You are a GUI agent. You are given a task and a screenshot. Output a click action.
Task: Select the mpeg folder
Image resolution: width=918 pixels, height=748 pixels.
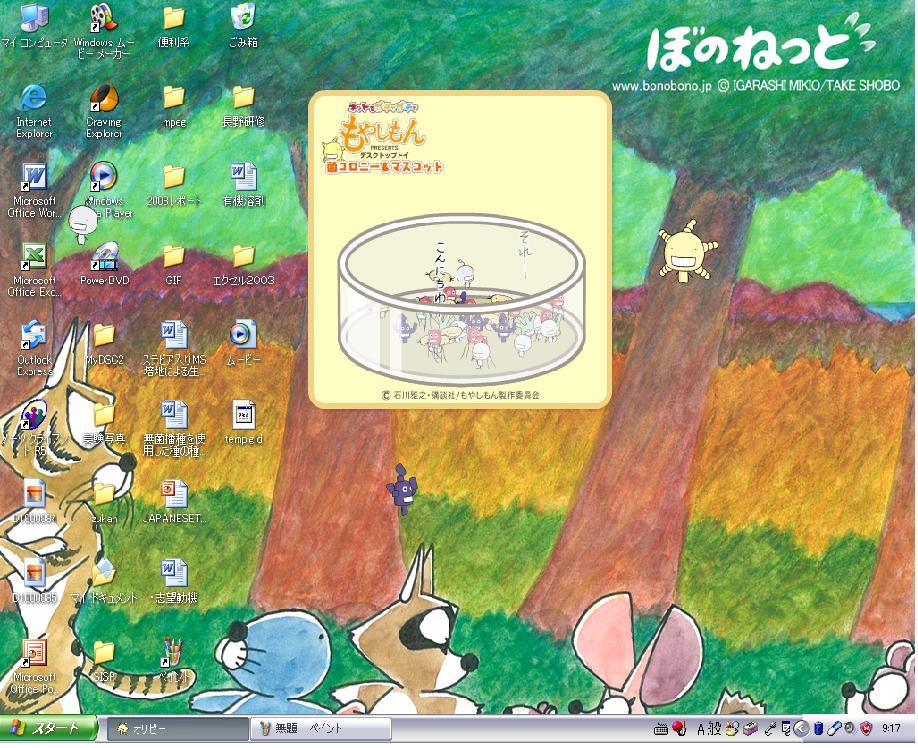[173, 107]
